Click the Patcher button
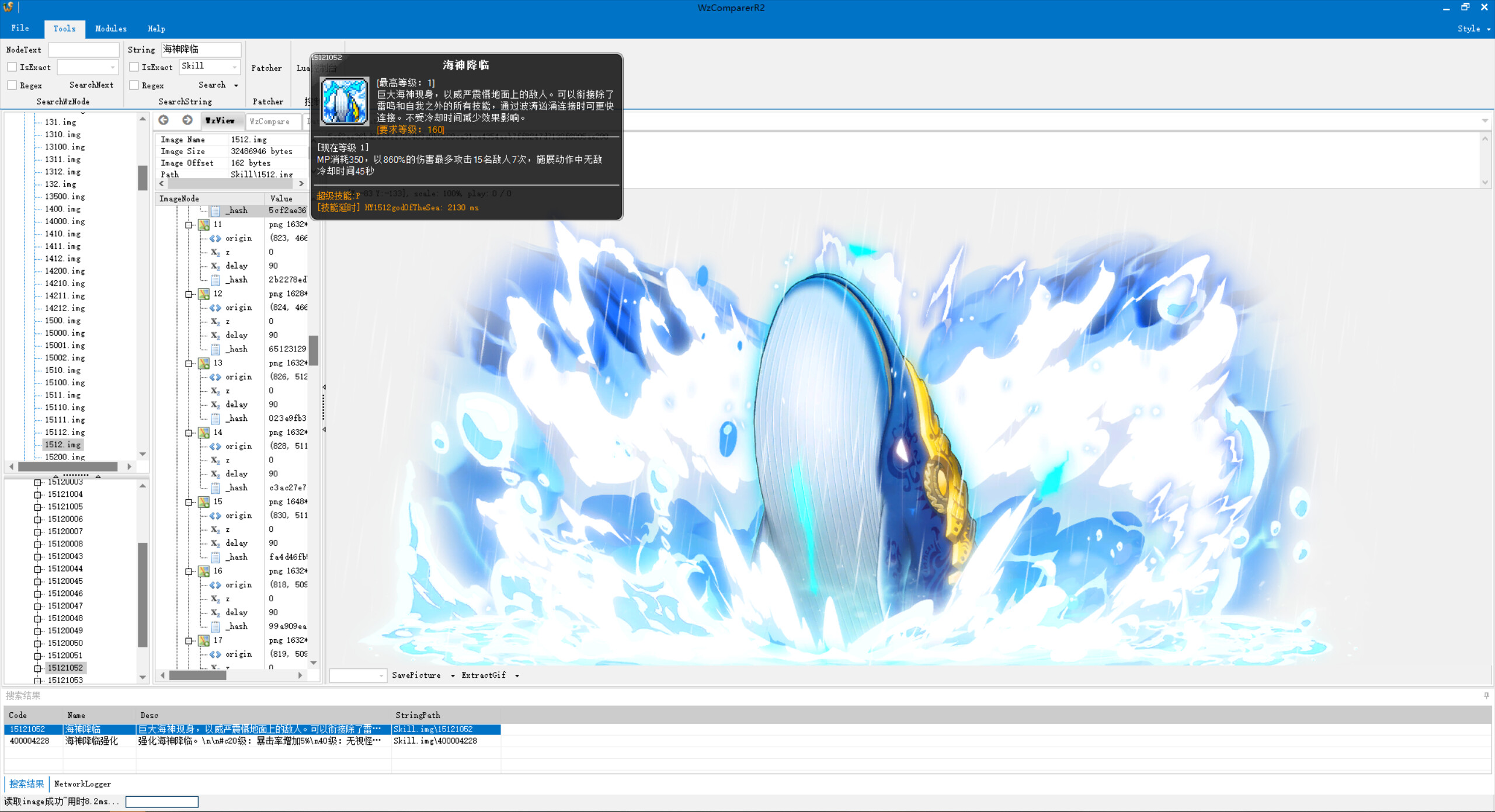1495x812 pixels. click(266, 68)
